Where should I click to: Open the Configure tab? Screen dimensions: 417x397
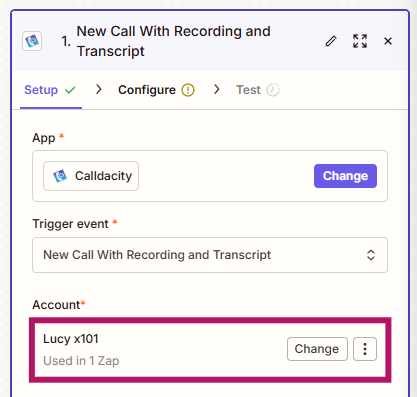tap(156, 90)
